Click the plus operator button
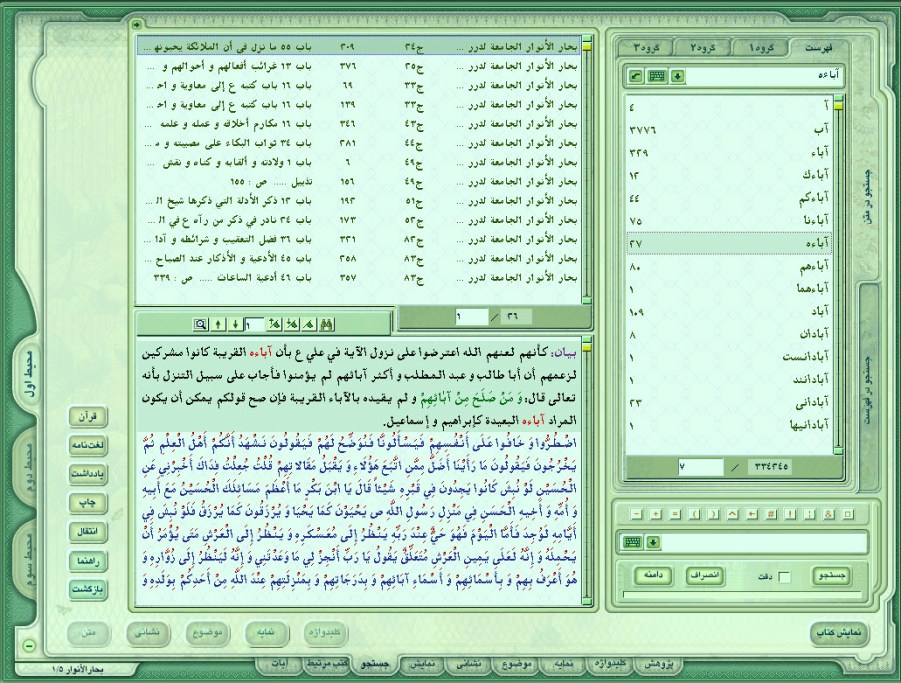Image resolution: width=901 pixels, height=683 pixels. [656, 514]
